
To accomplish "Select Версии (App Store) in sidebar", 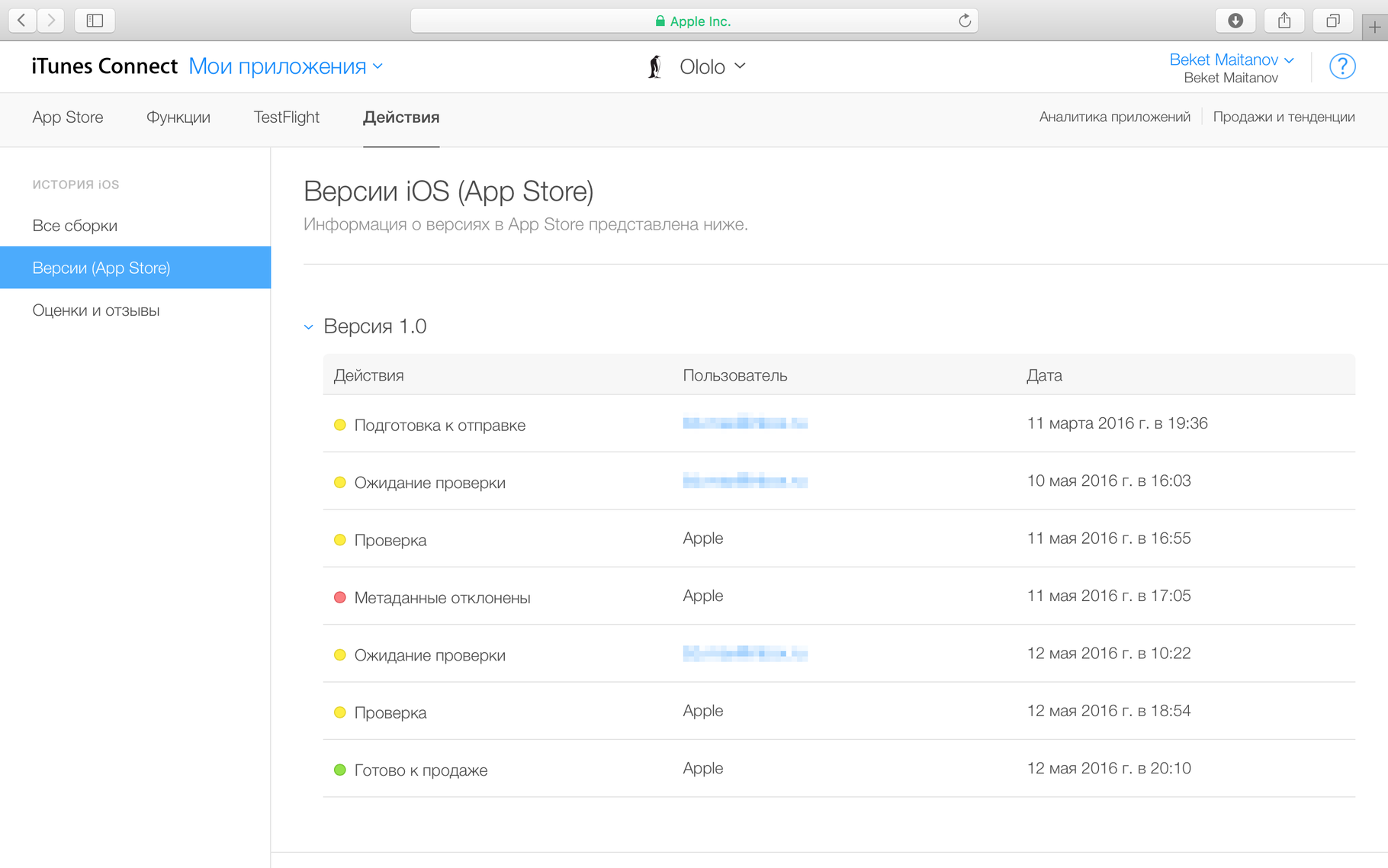I will (x=135, y=268).
